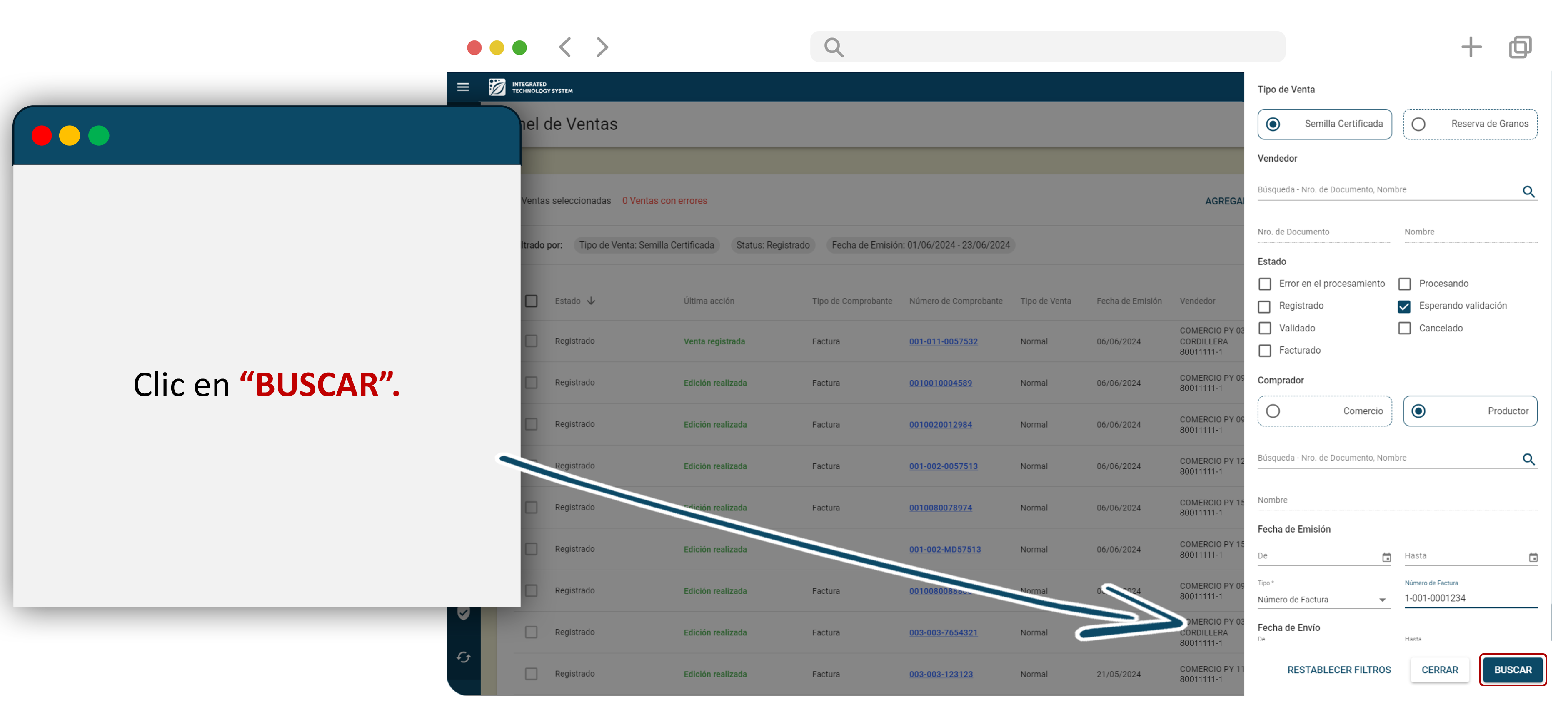Image resolution: width=1568 pixels, height=712 pixels.
Task: Click the Comprador search magnifier icon
Action: pos(1528,459)
